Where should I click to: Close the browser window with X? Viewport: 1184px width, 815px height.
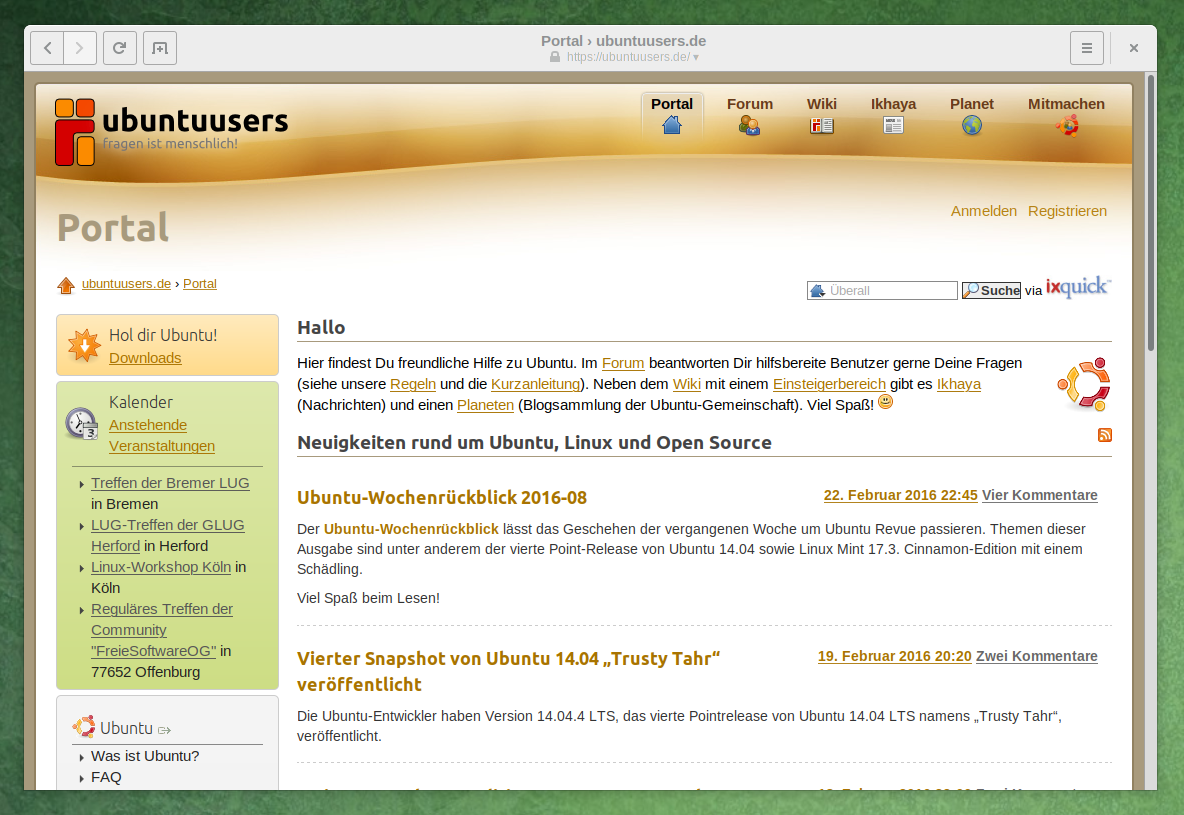click(1133, 48)
